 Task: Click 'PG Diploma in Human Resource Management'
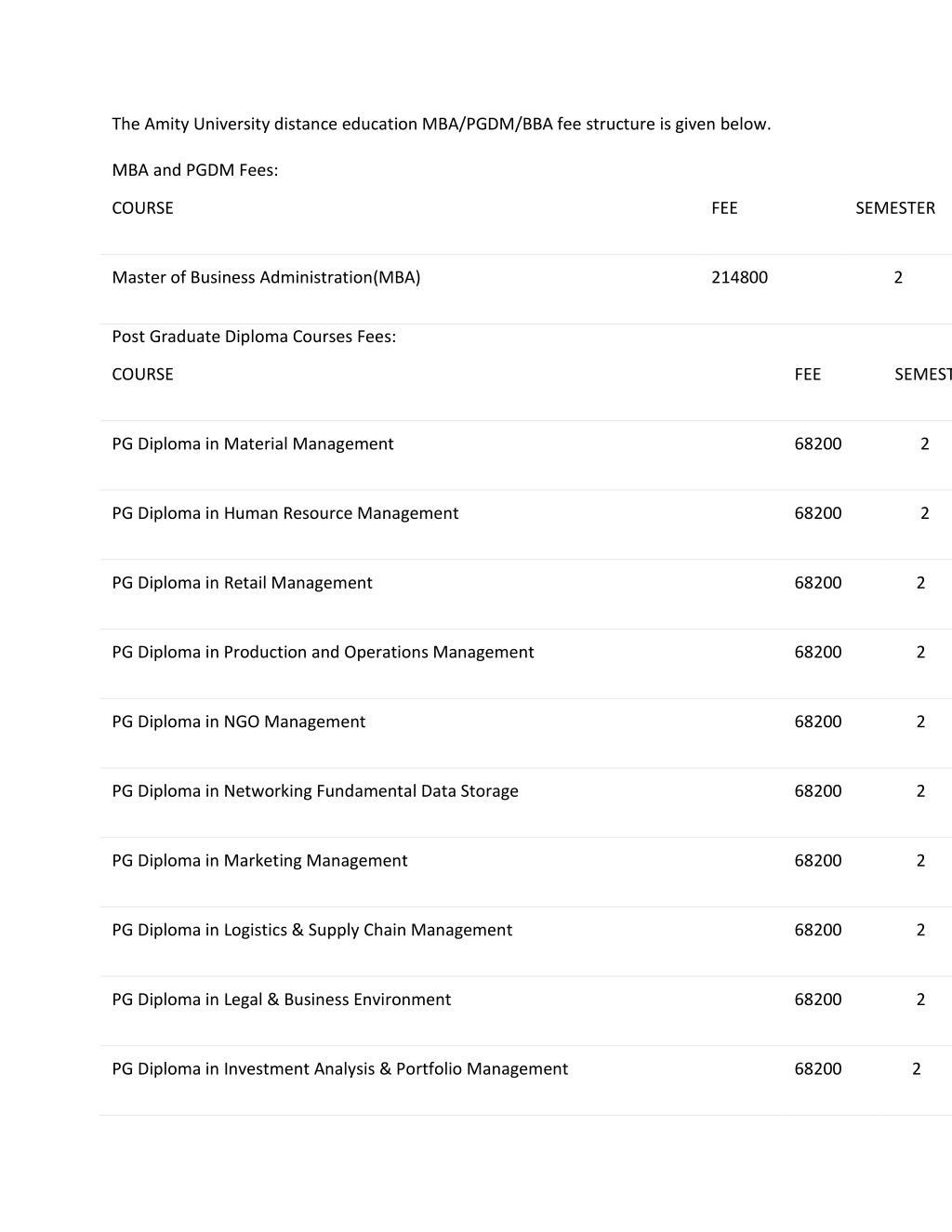[285, 513]
